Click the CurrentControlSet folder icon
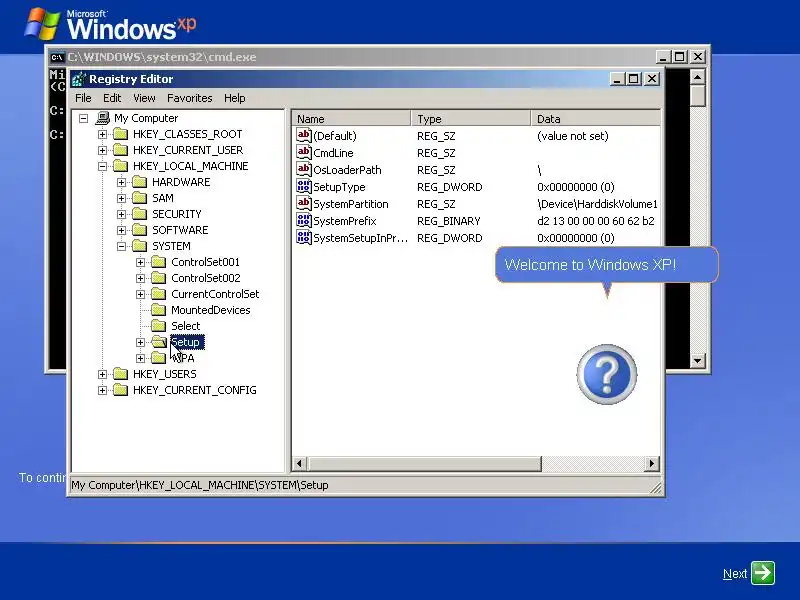Screen dimensions: 800x600 pyautogui.click(x=159, y=294)
